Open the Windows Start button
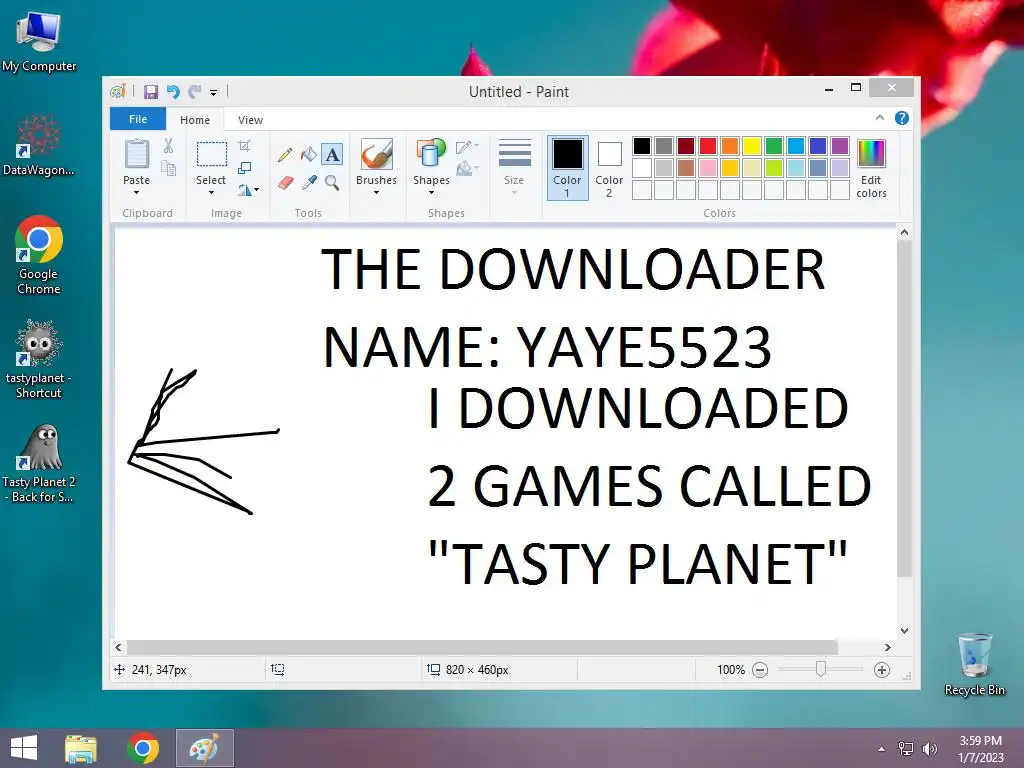 (24, 748)
